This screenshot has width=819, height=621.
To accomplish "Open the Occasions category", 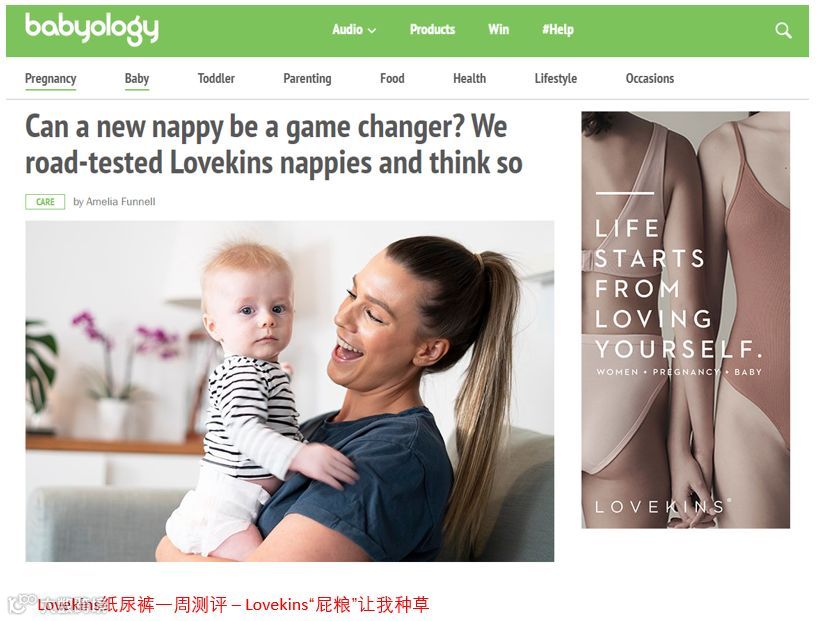I will tap(650, 78).
